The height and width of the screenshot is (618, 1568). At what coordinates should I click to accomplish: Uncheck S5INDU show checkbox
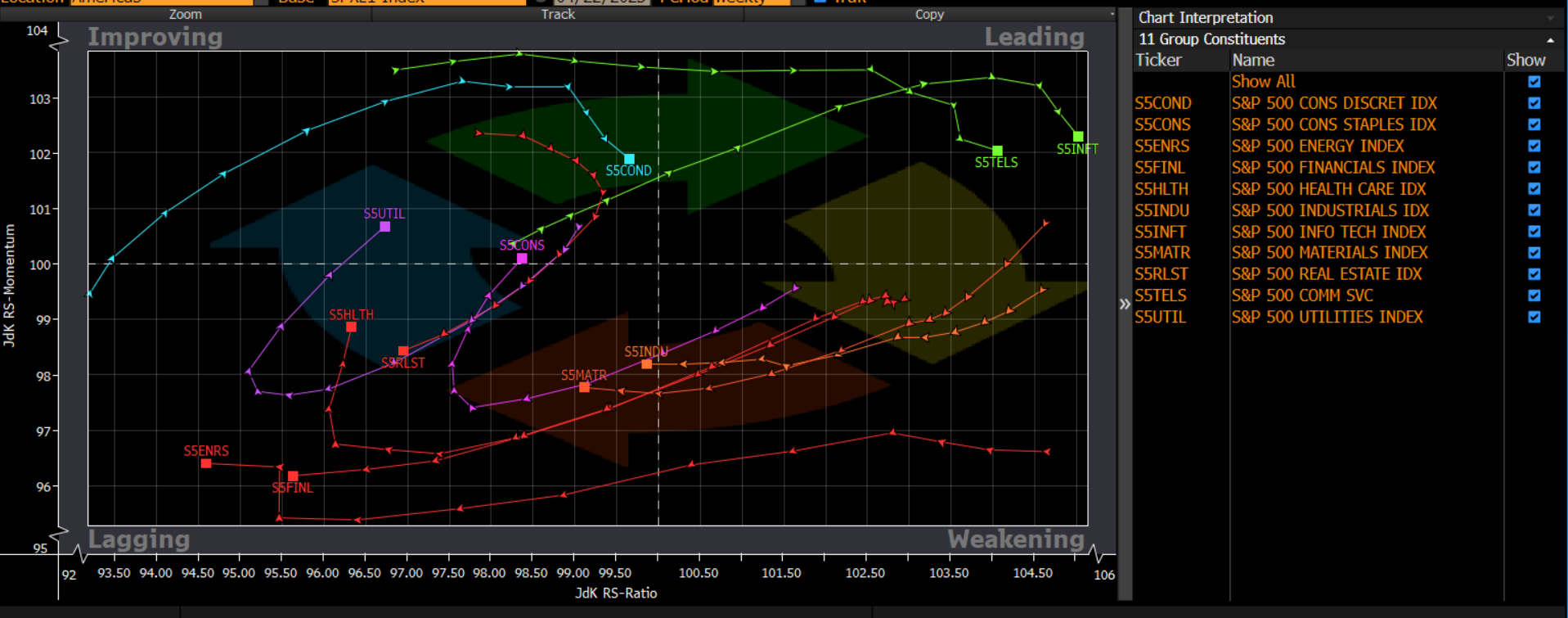1534,210
